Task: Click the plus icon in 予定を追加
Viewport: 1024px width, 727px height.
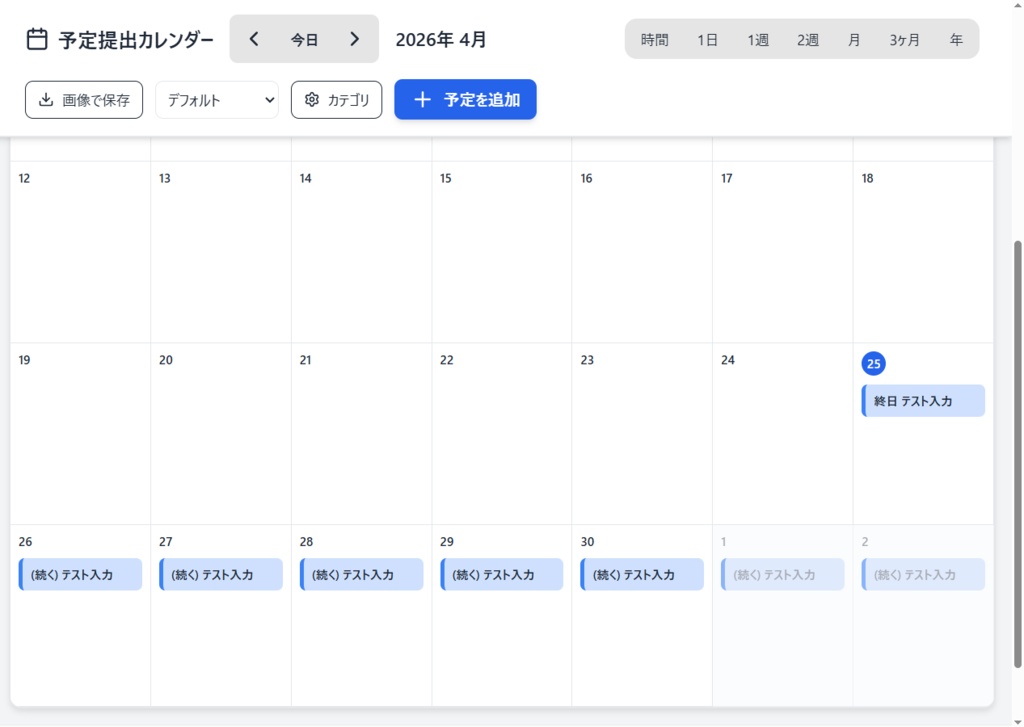Action: [x=422, y=100]
